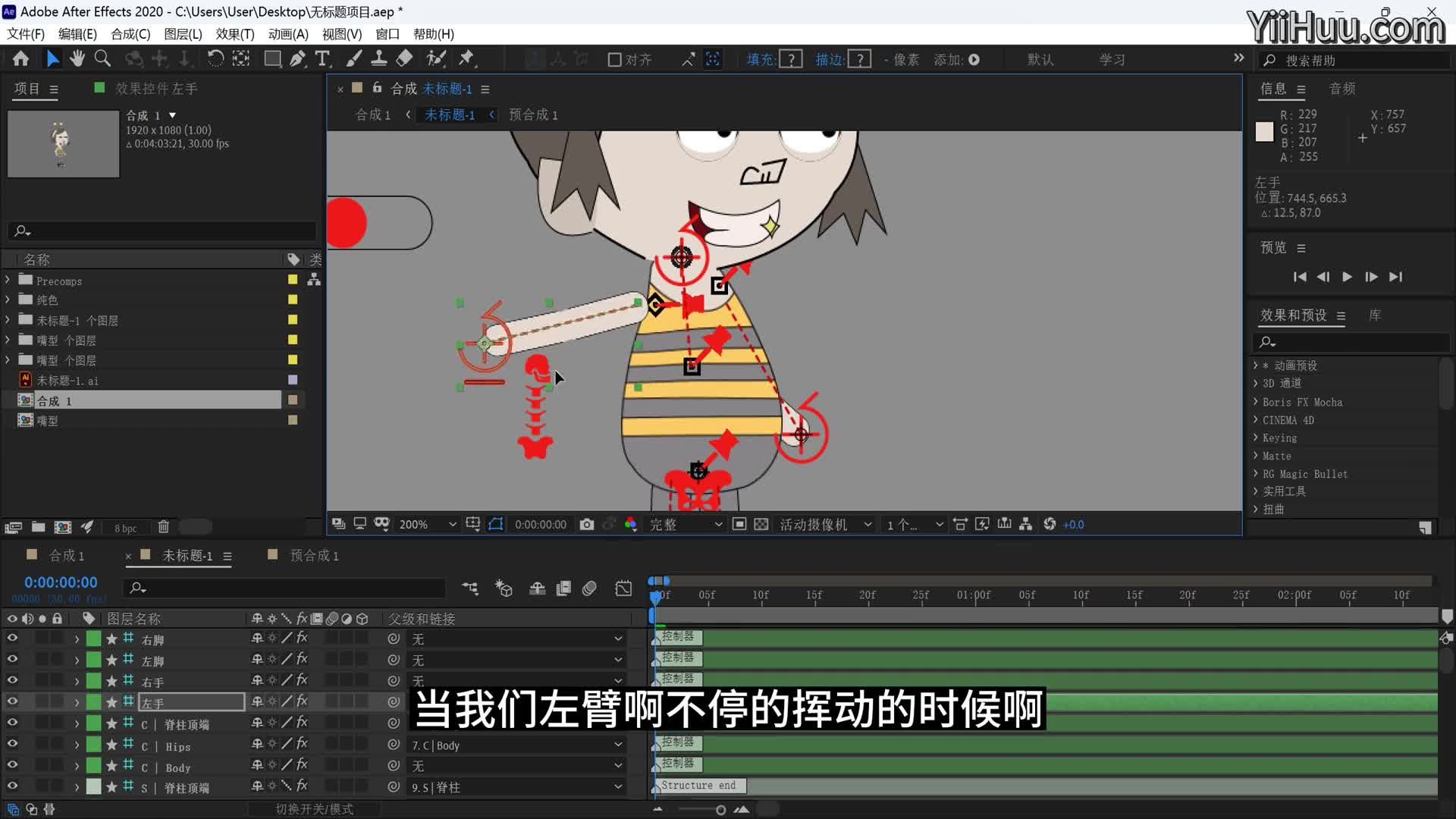Click the reset exposure icon in the viewer
Screen dimensions: 1456x819
(1050, 524)
